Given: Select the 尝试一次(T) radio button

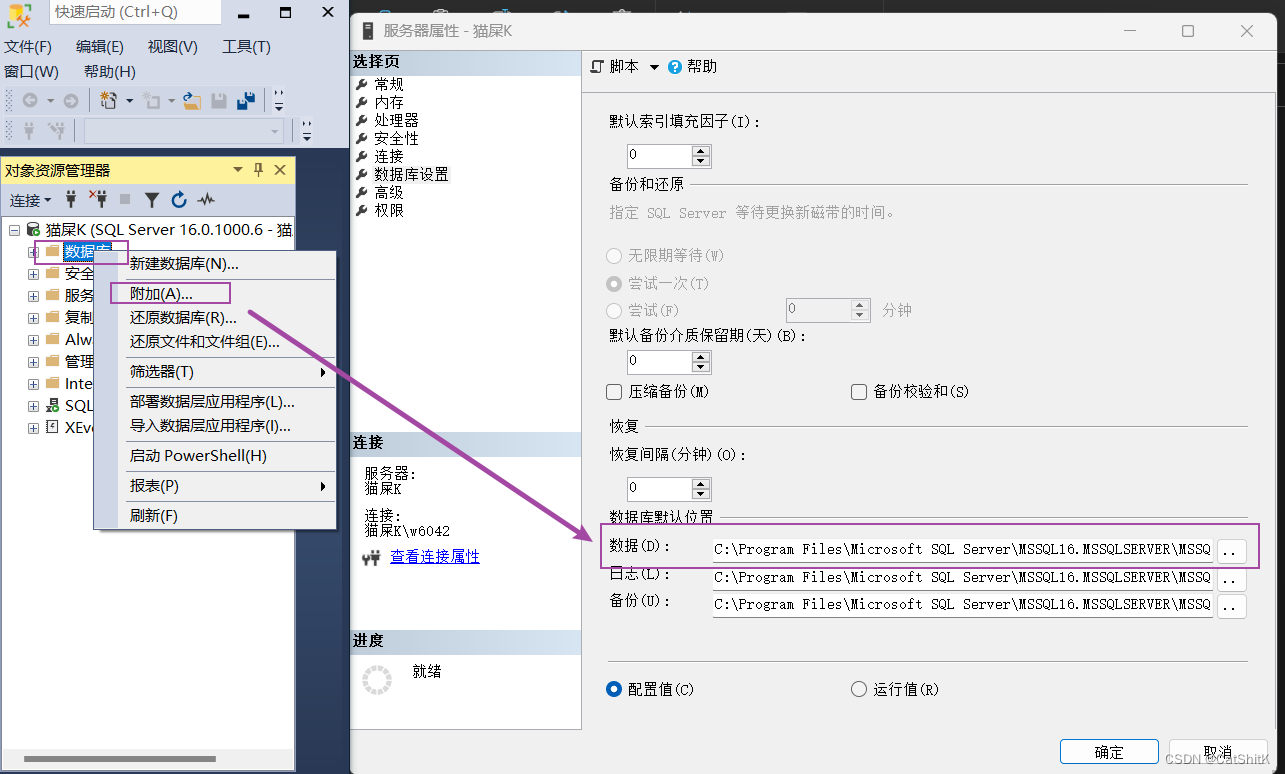Looking at the screenshot, I should (614, 284).
